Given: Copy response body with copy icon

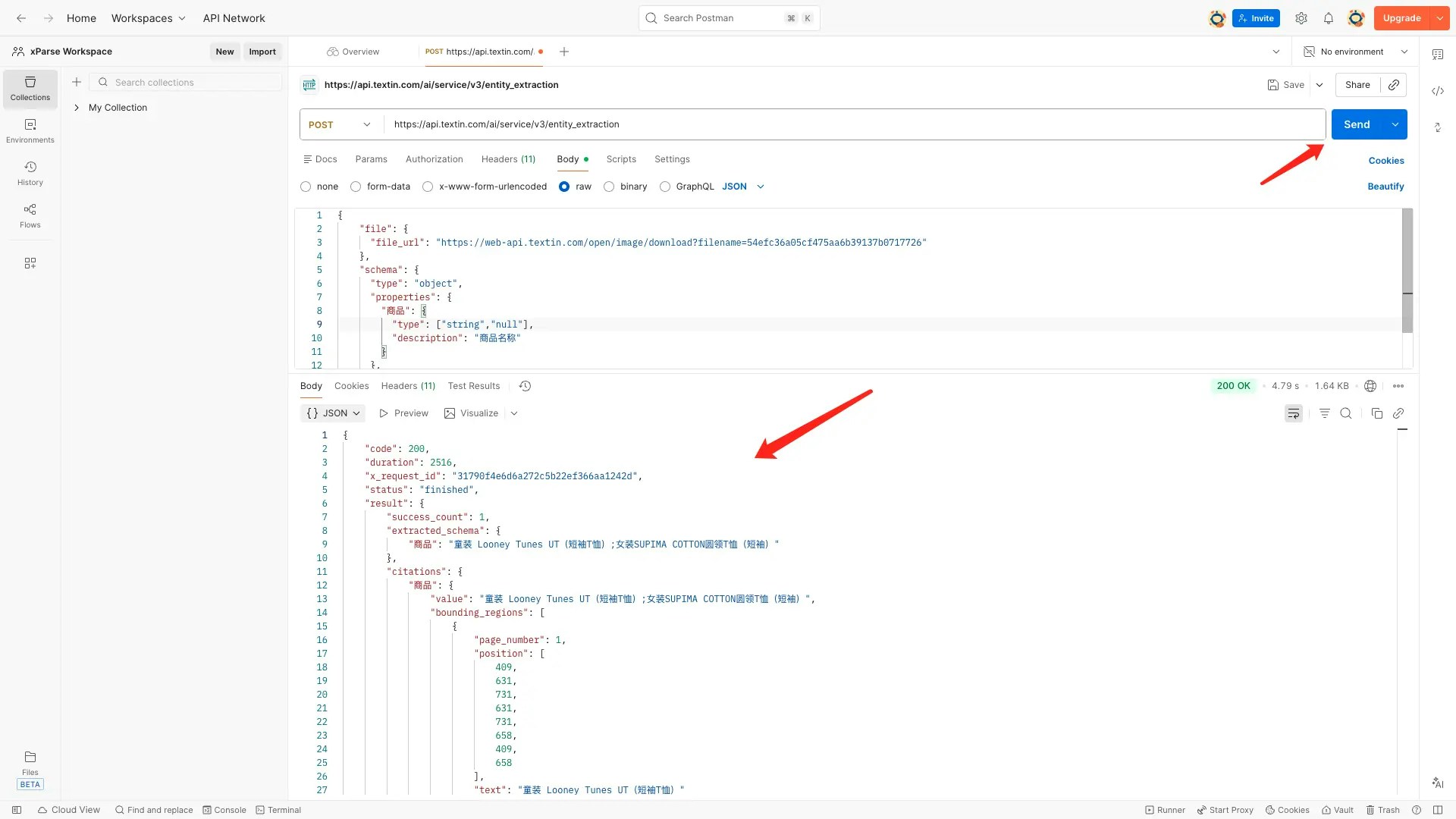Looking at the screenshot, I should pyautogui.click(x=1376, y=413).
